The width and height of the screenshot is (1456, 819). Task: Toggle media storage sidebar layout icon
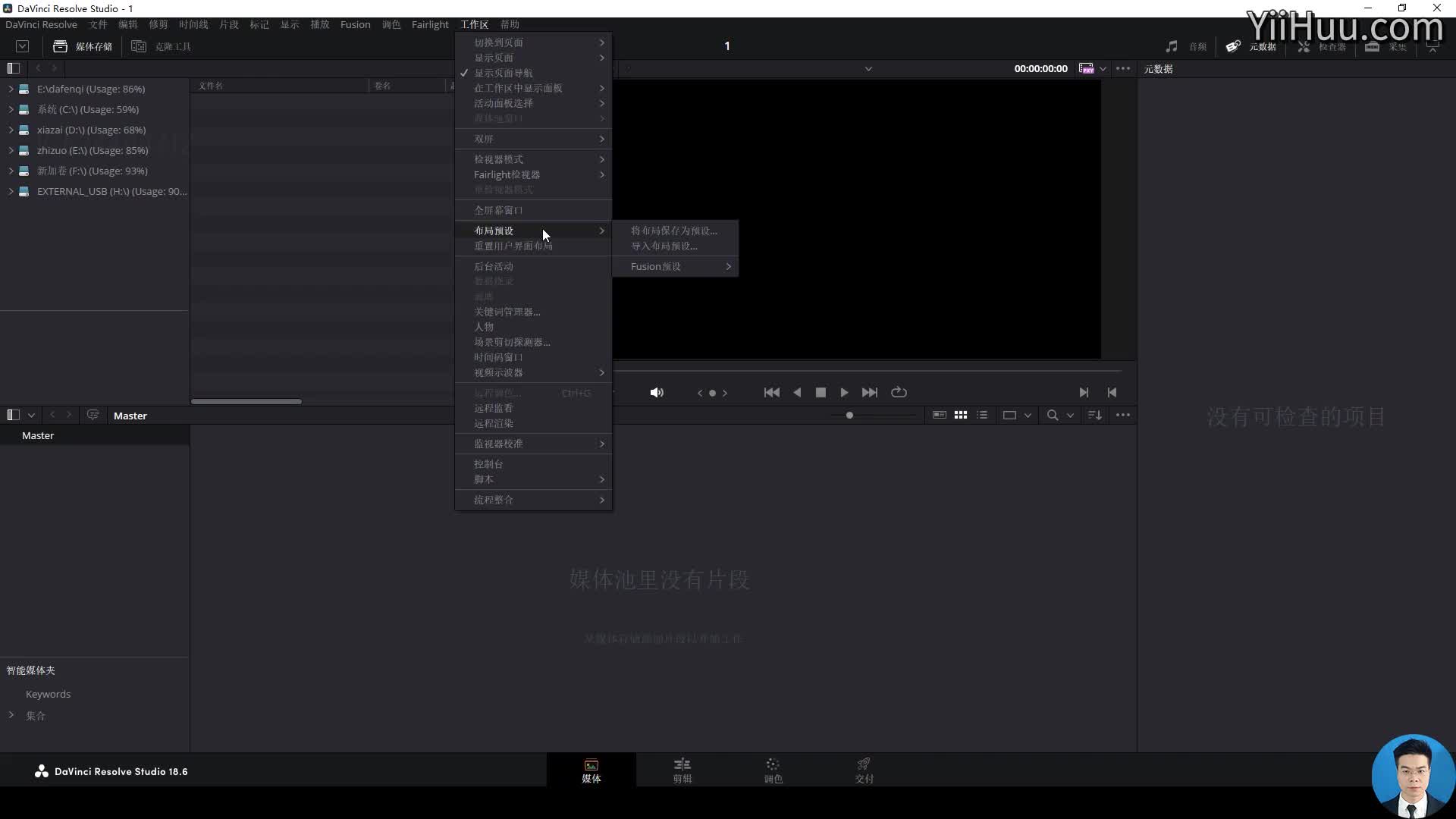point(13,68)
